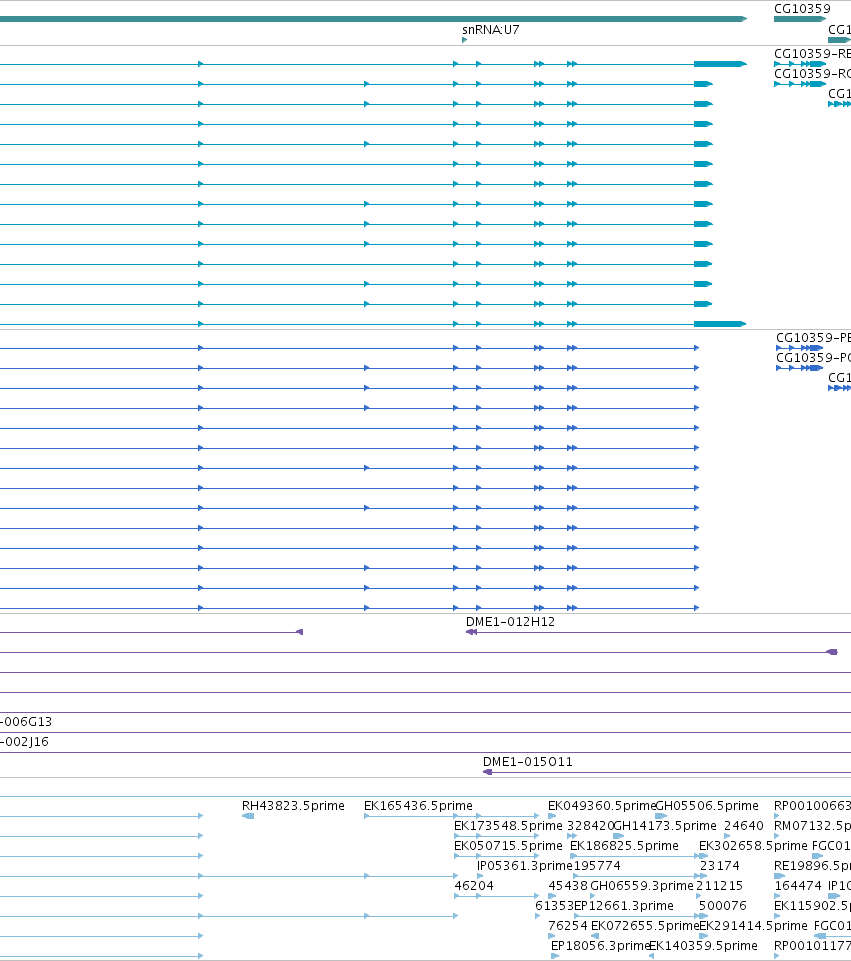Select EST EP18056.3prime
Image resolution: width=851 pixels, height=961 pixels.
pos(600,946)
